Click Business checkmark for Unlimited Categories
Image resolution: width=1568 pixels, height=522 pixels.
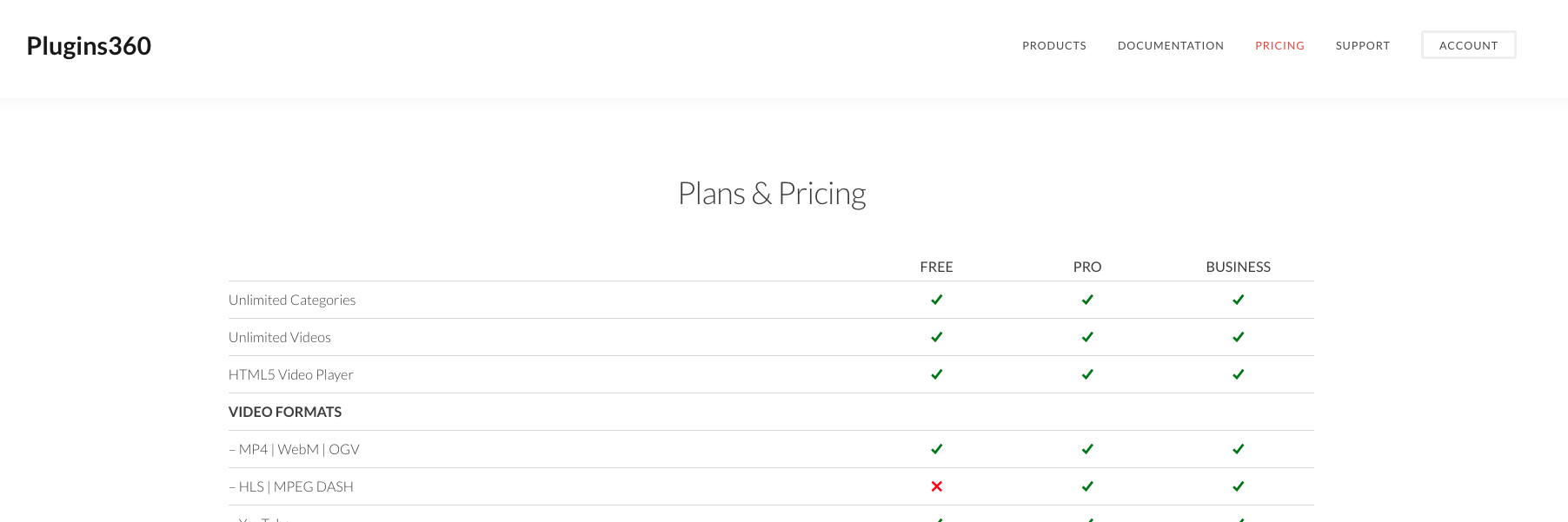[1238, 300]
